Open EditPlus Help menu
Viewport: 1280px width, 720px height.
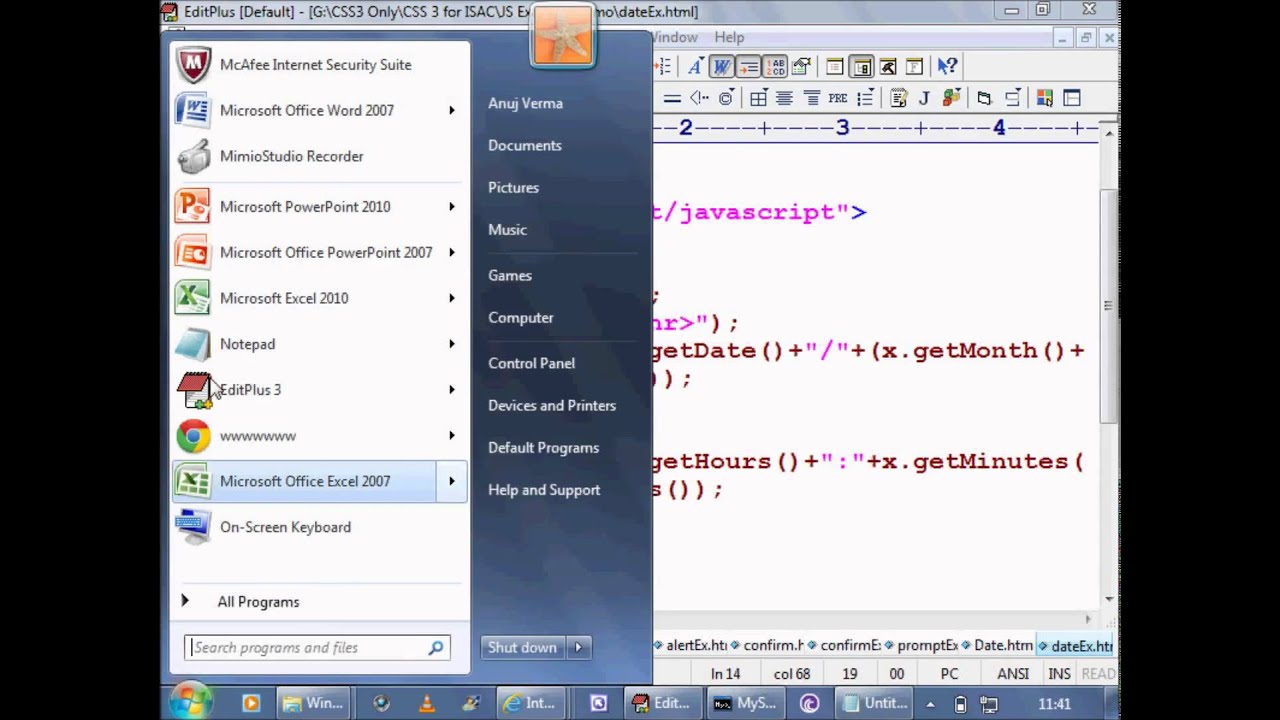[x=729, y=37]
